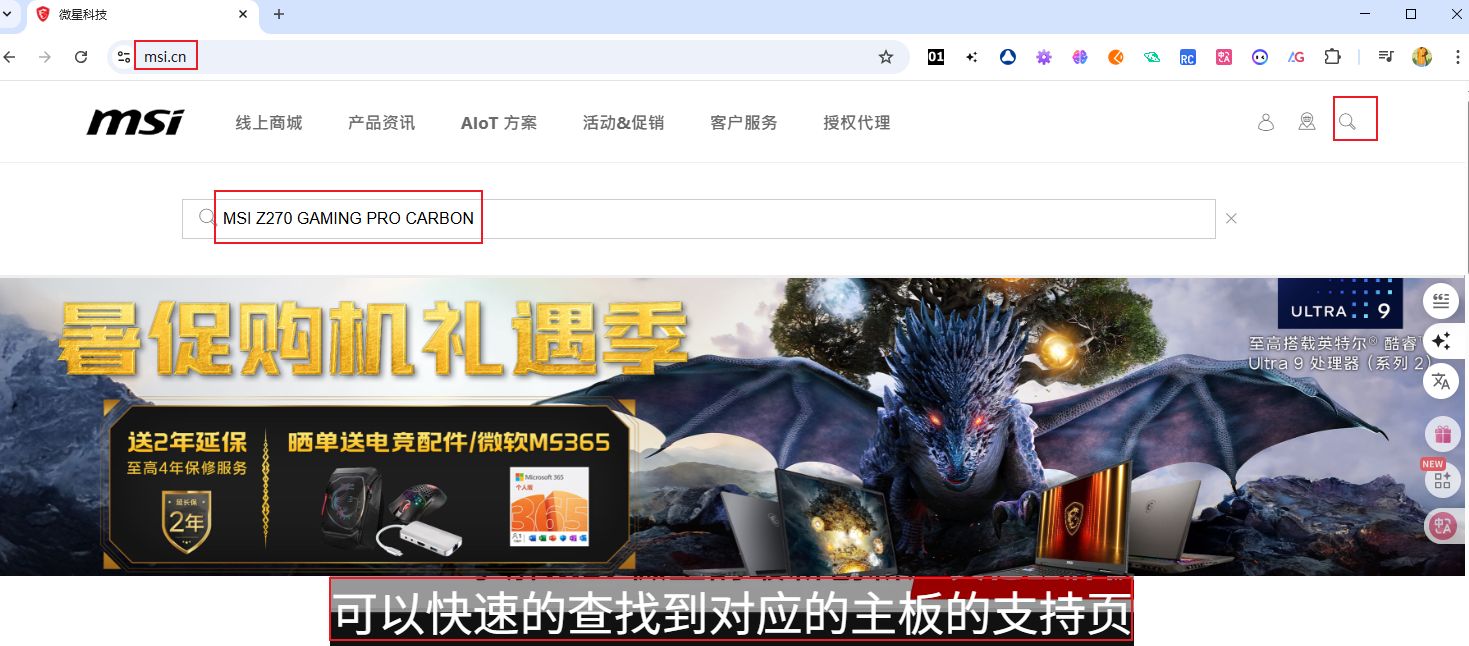Click the member badge icon in MSI header
1469x646 pixels.
point(1306,122)
